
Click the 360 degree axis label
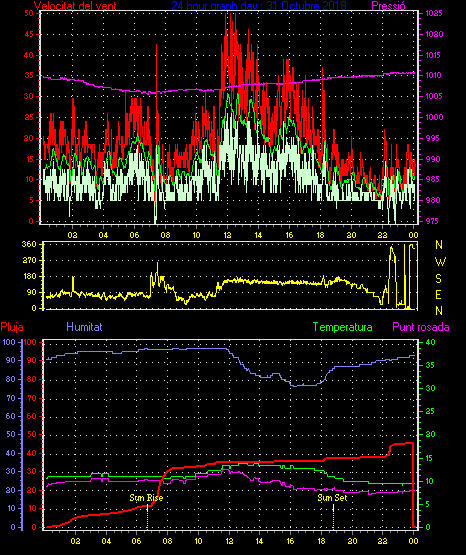click(x=29, y=244)
